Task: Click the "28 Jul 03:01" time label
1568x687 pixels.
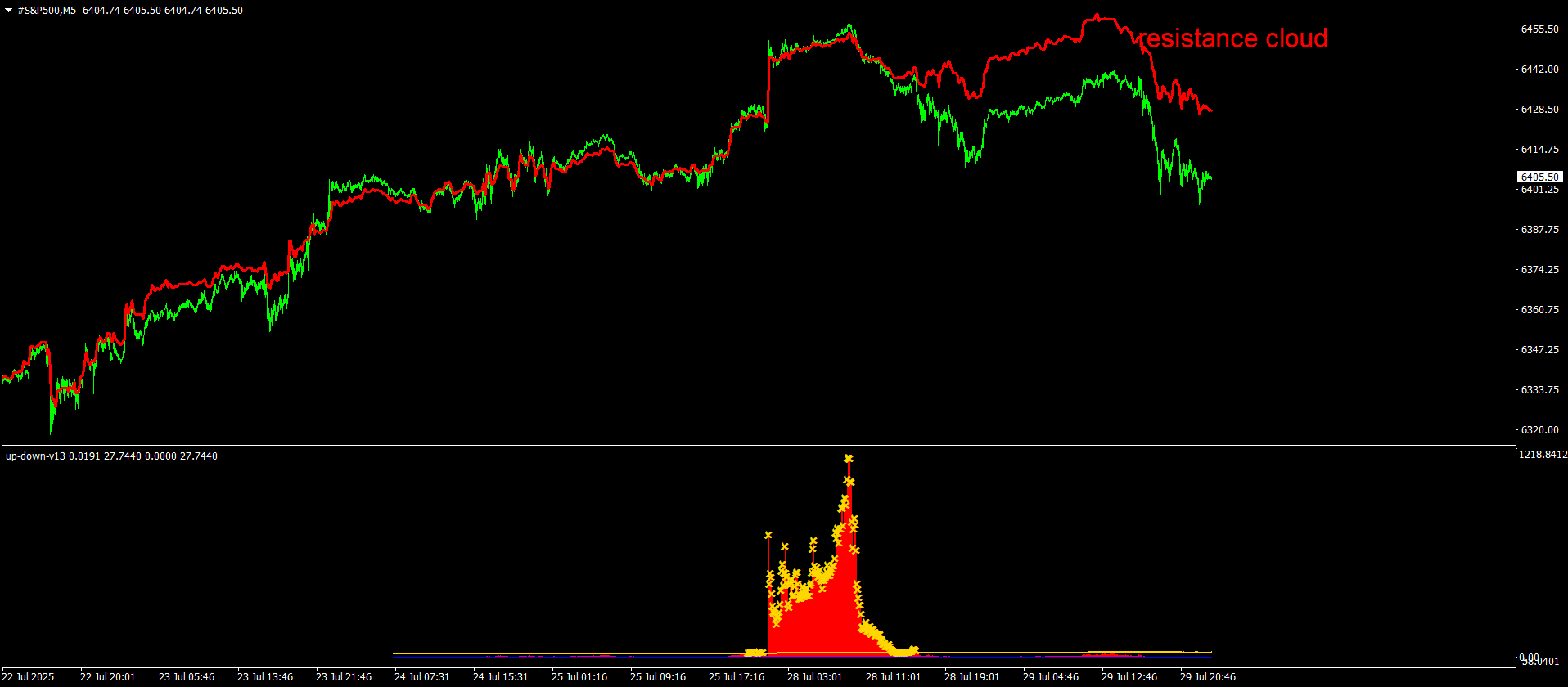Action: (814, 677)
